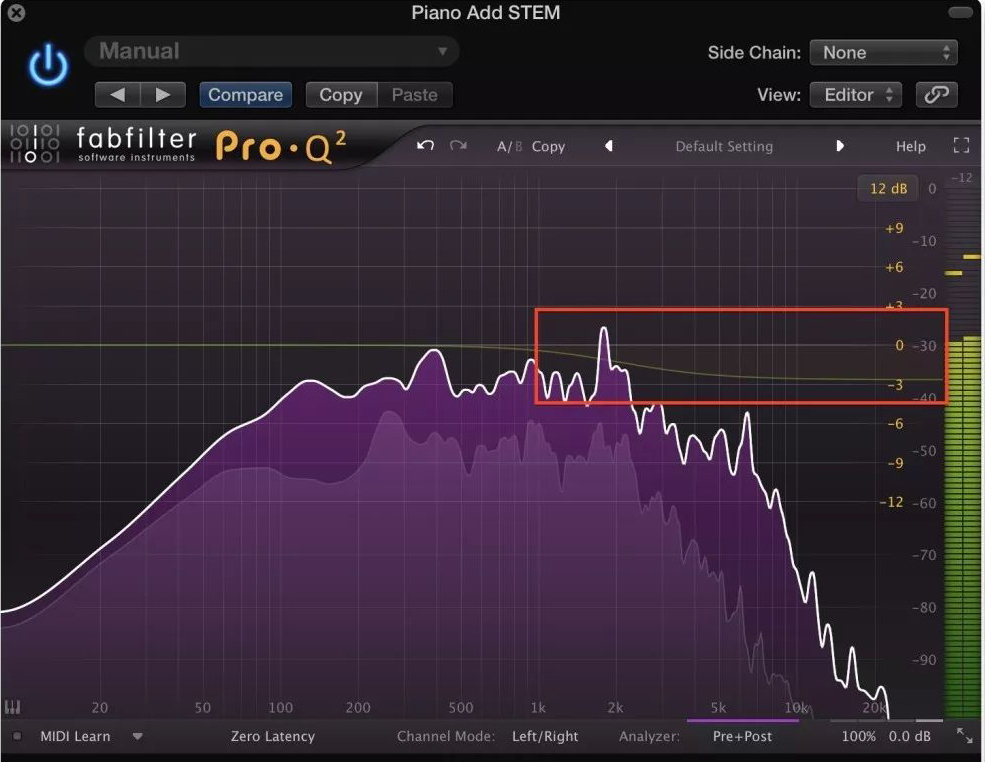Viewport: 985px width, 762px height.
Task: Click the undo arrow icon
Action: (x=425, y=146)
